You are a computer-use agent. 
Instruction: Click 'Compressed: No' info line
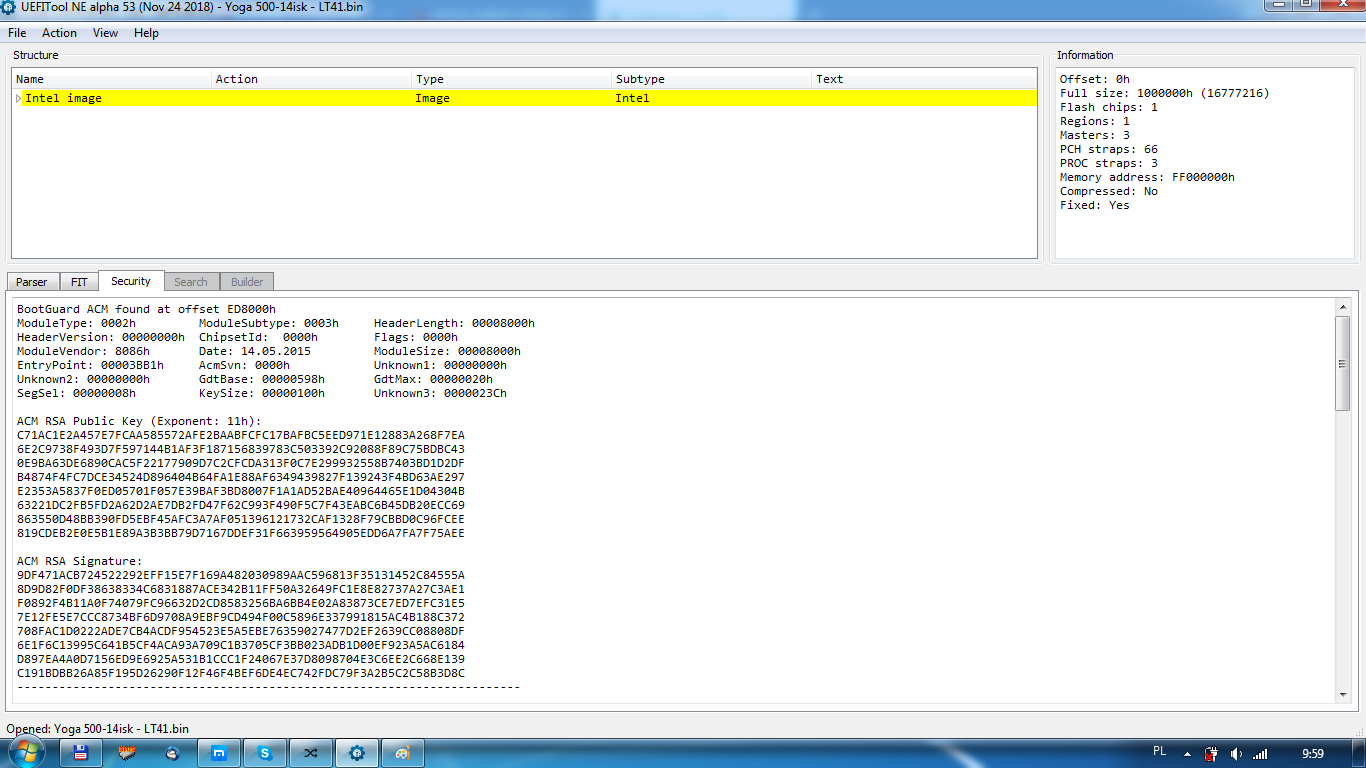pos(1109,191)
